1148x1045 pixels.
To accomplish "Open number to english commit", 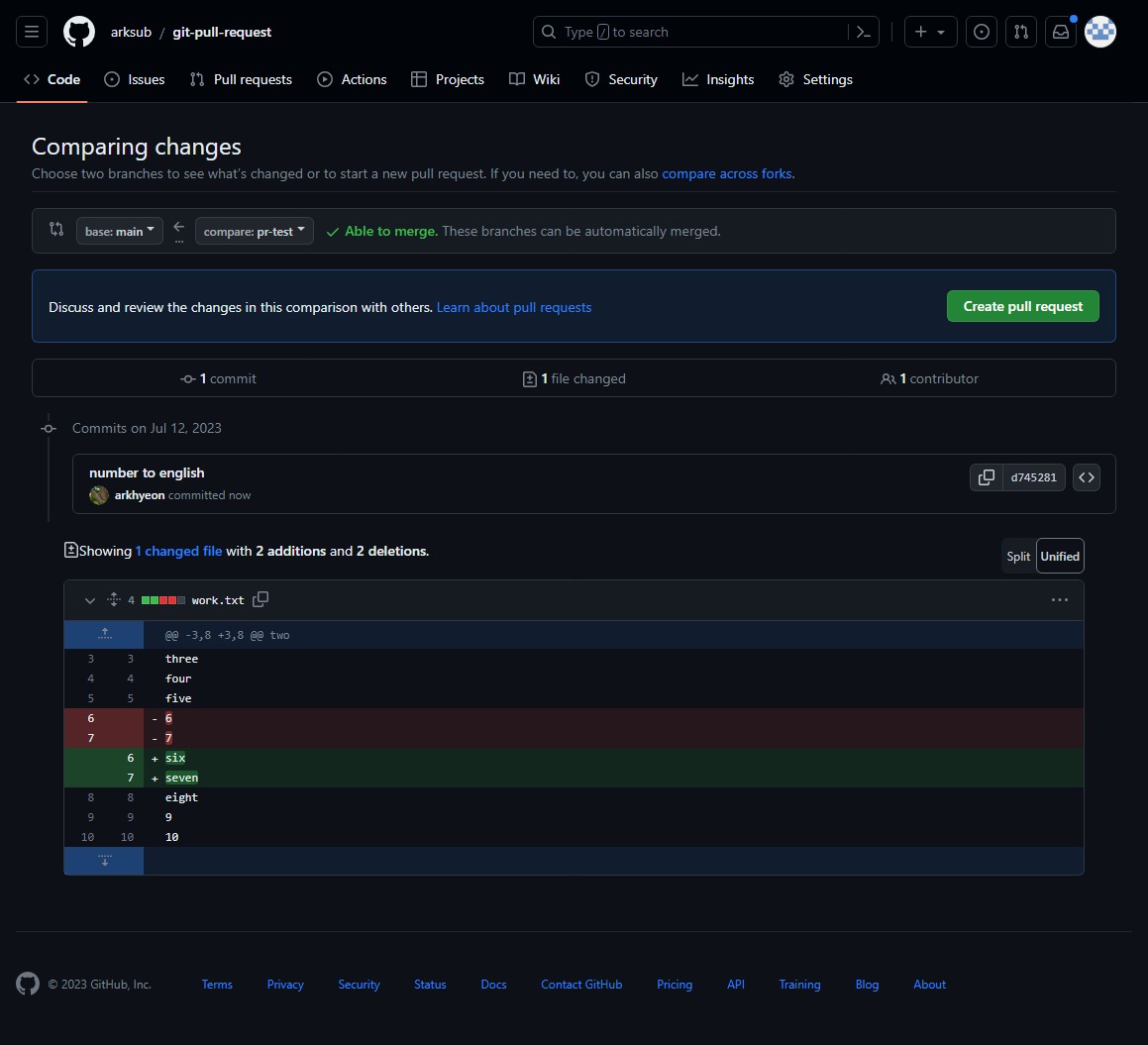I will [x=147, y=472].
